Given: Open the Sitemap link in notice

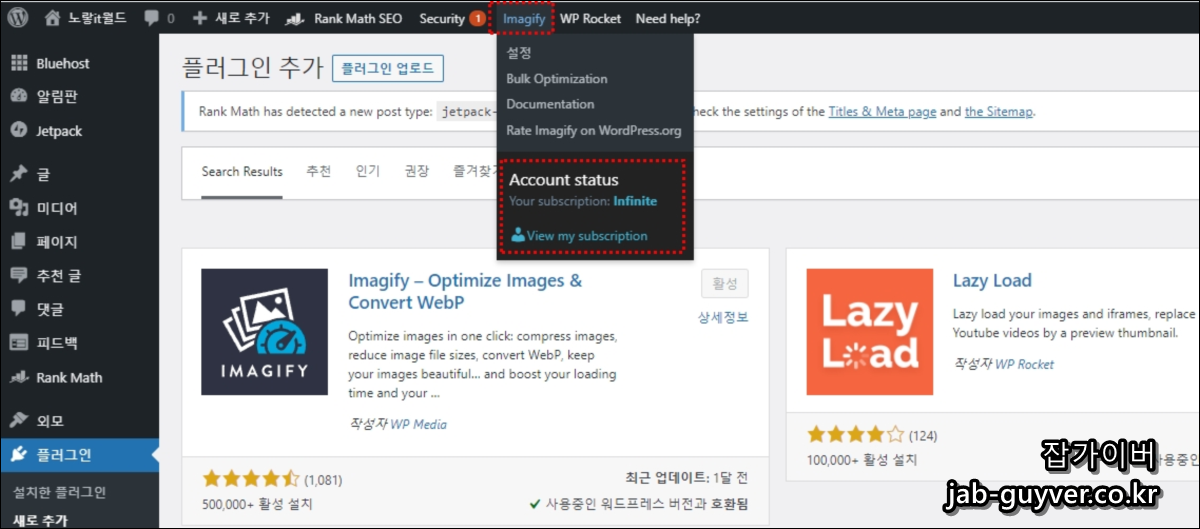Looking at the screenshot, I should click(x=998, y=112).
